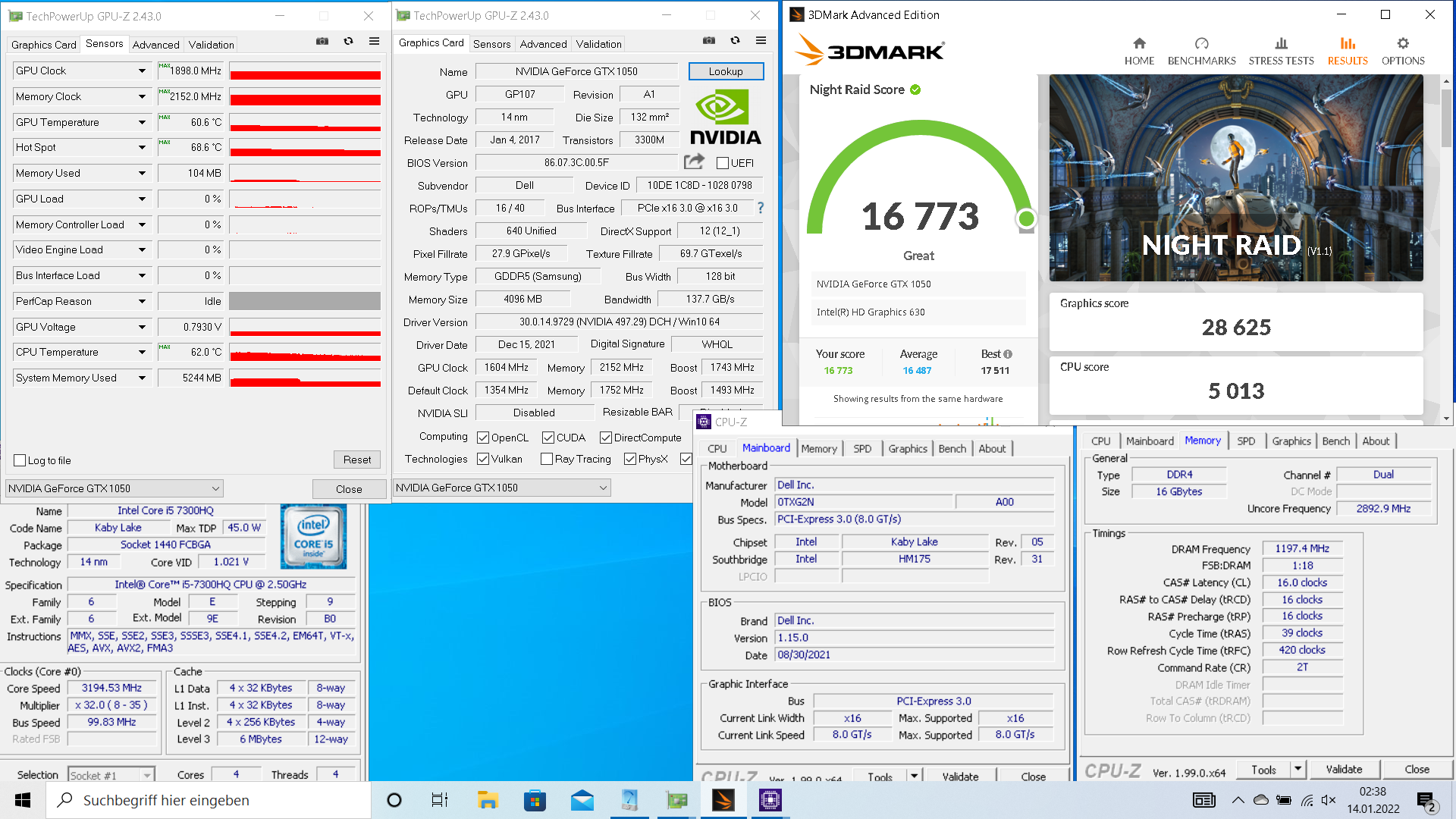The image size is (1456, 819).
Task: Click the Bus Interface question mark icon
Action: pos(761,208)
